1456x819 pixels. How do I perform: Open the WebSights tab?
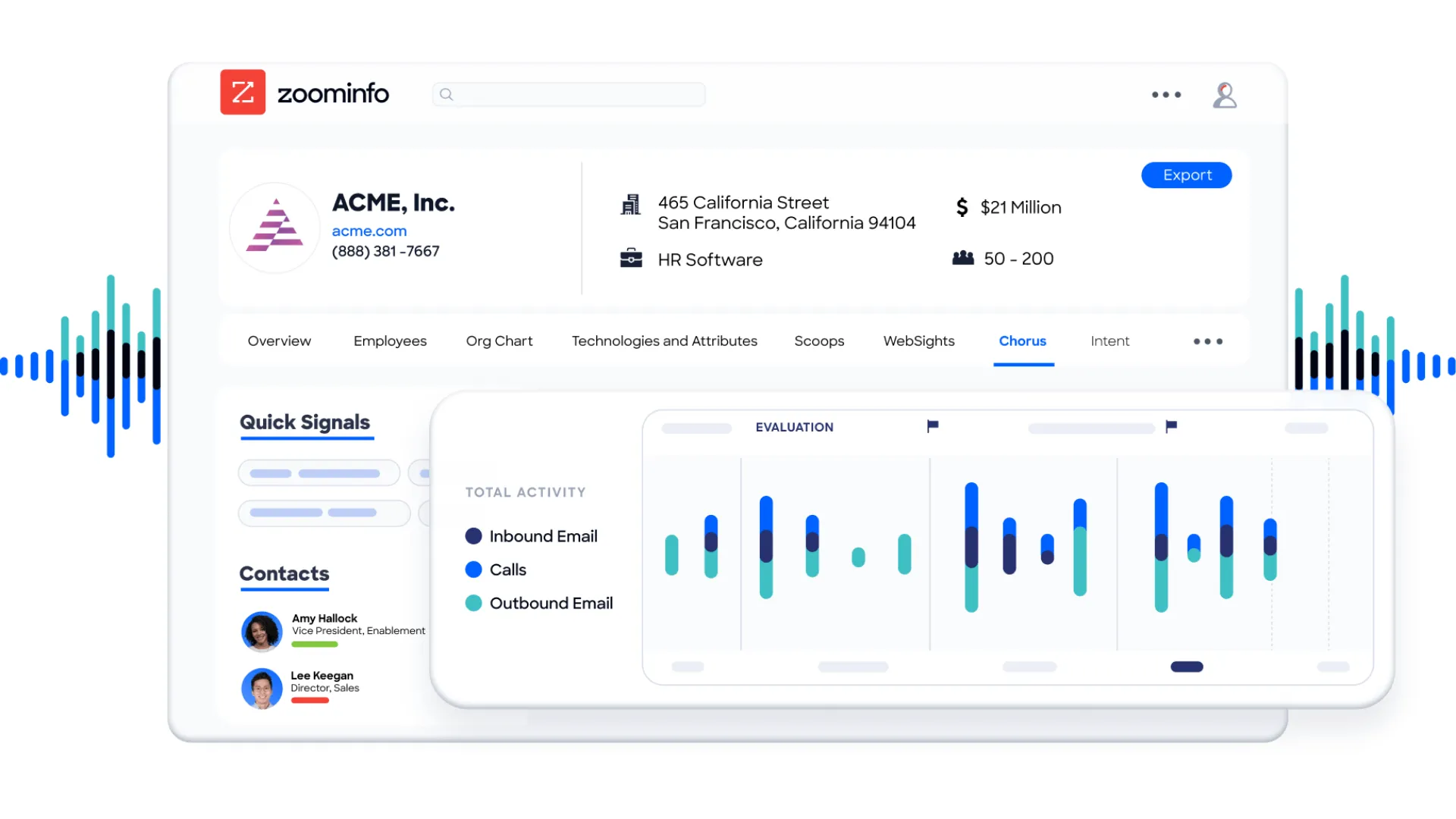tap(919, 341)
